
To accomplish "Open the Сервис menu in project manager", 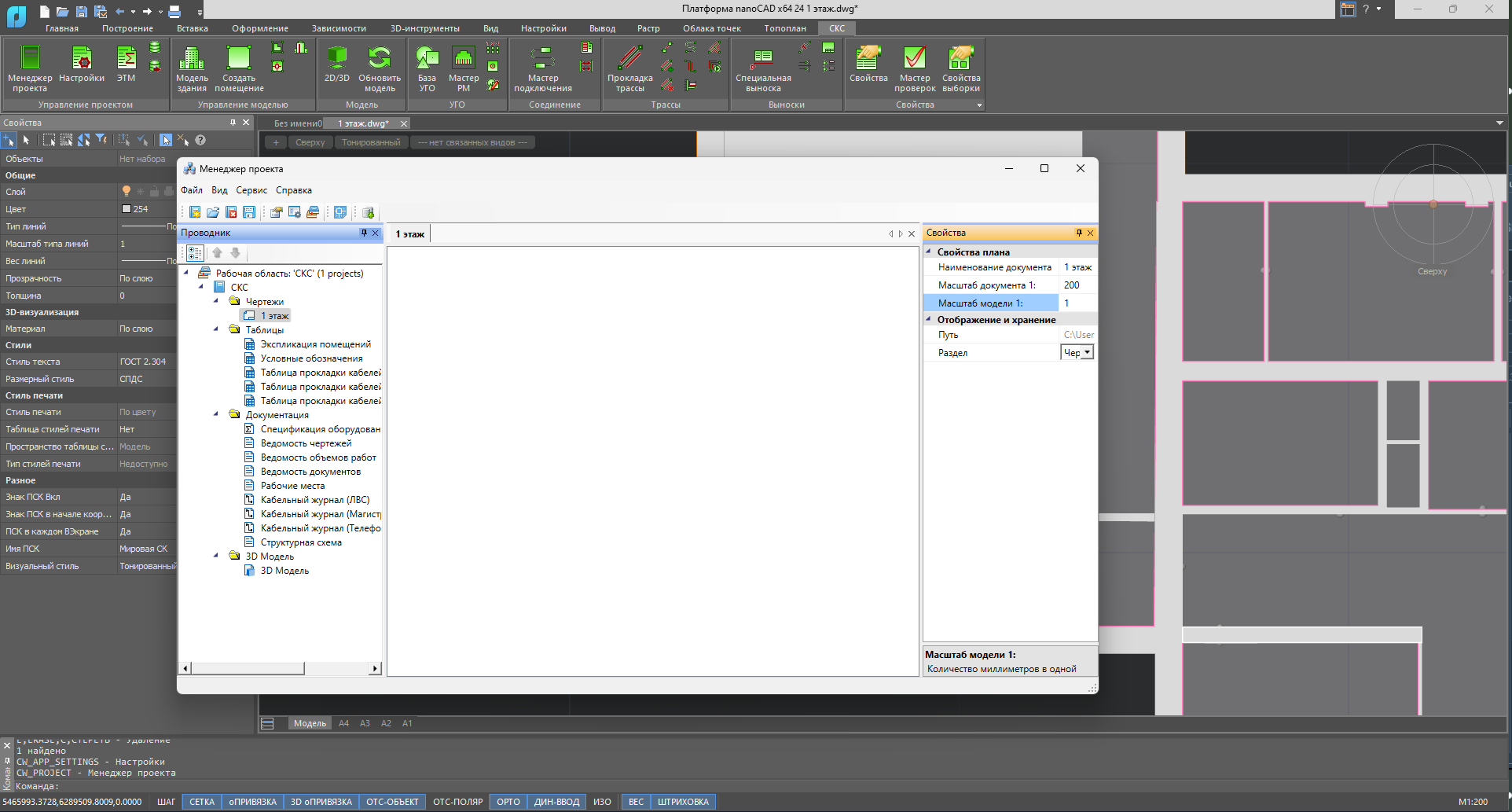I will coord(251,190).
